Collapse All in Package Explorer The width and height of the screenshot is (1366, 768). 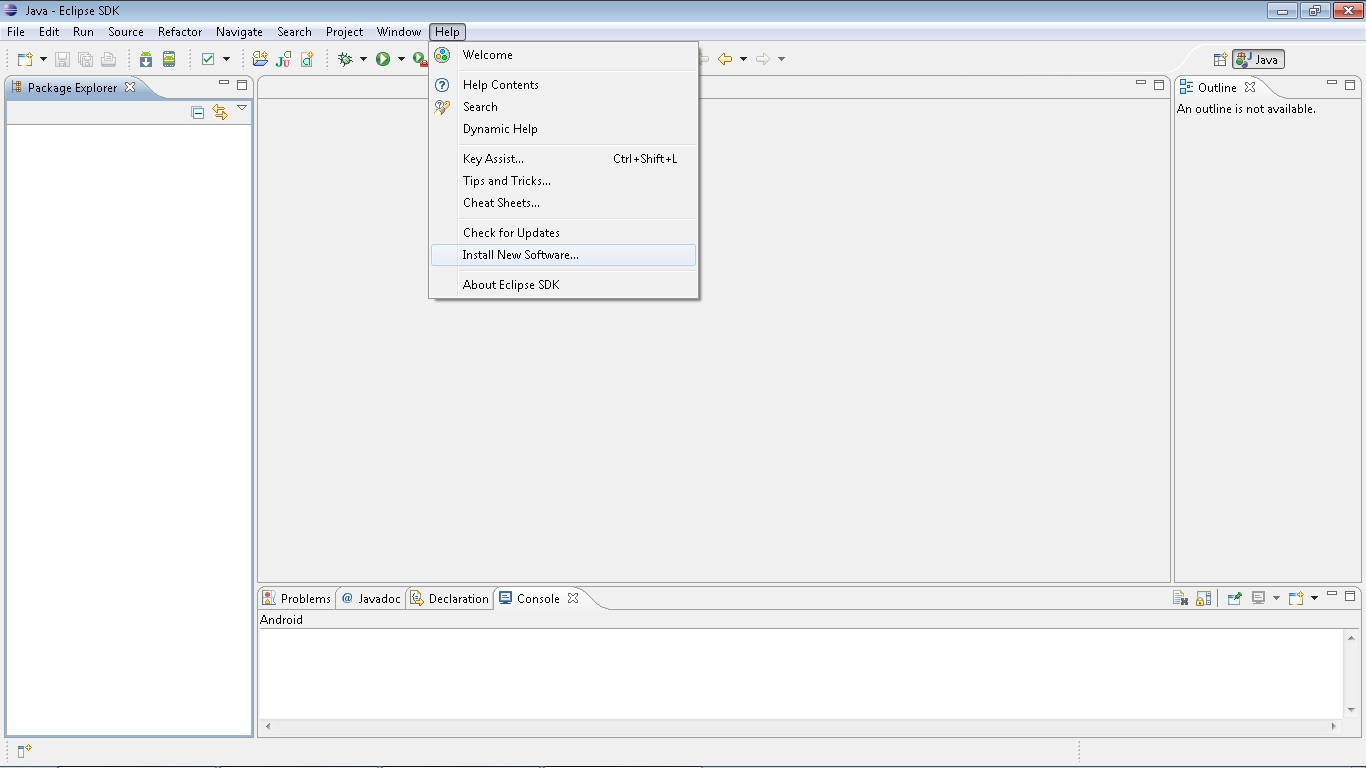coord(198,113)
